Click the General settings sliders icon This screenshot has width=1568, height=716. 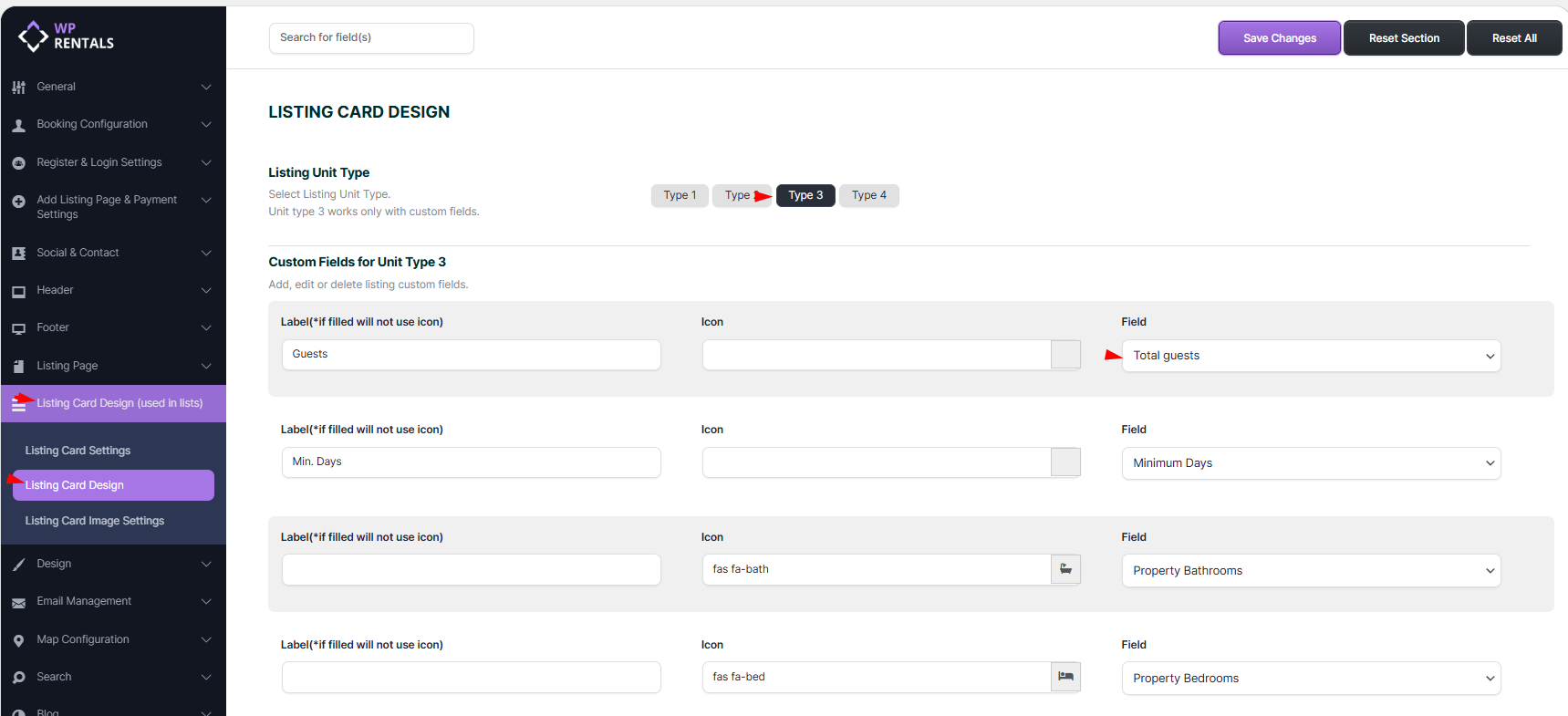pos(18,88)
